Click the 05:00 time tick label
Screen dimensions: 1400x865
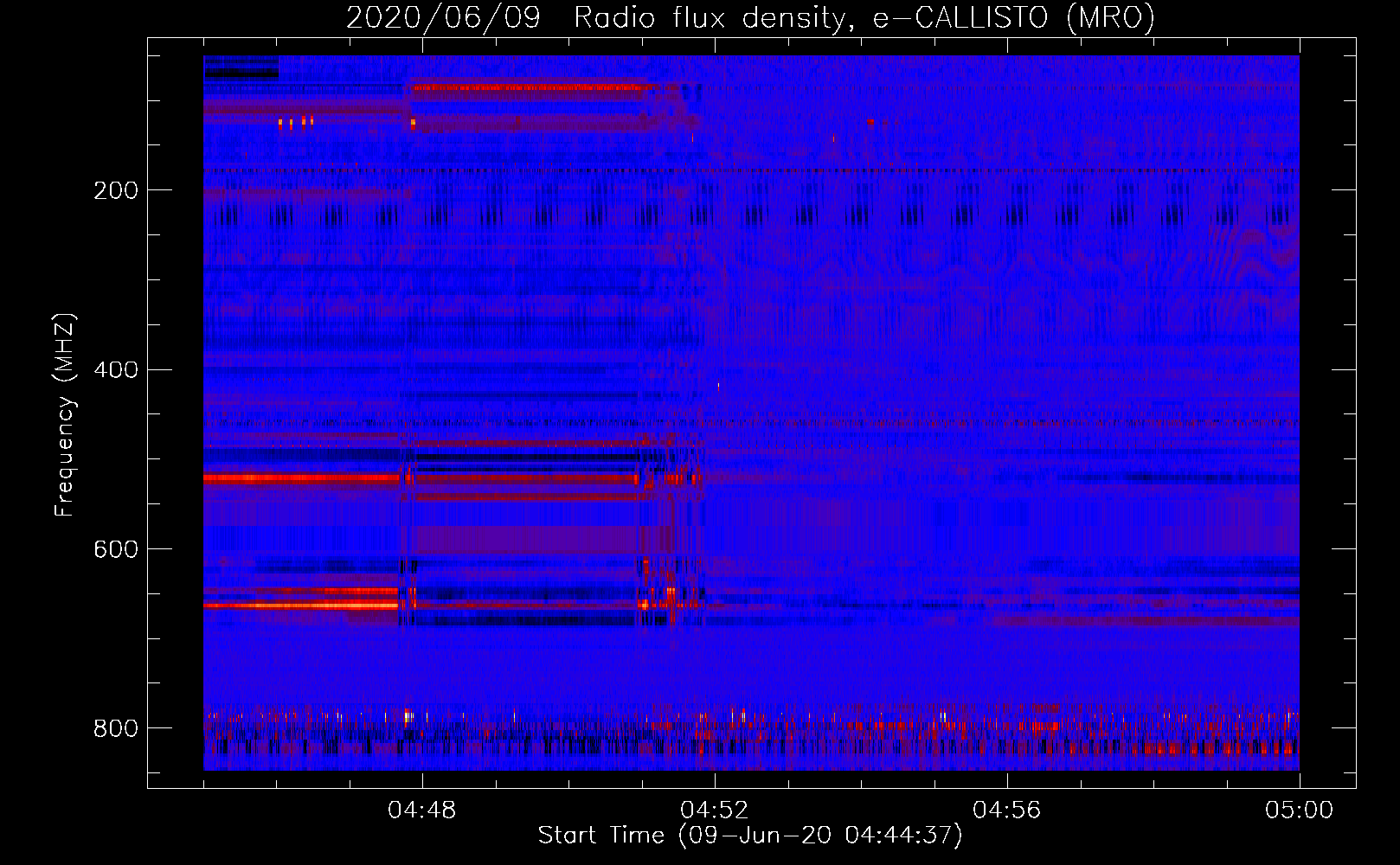(x=1299, y=811)
